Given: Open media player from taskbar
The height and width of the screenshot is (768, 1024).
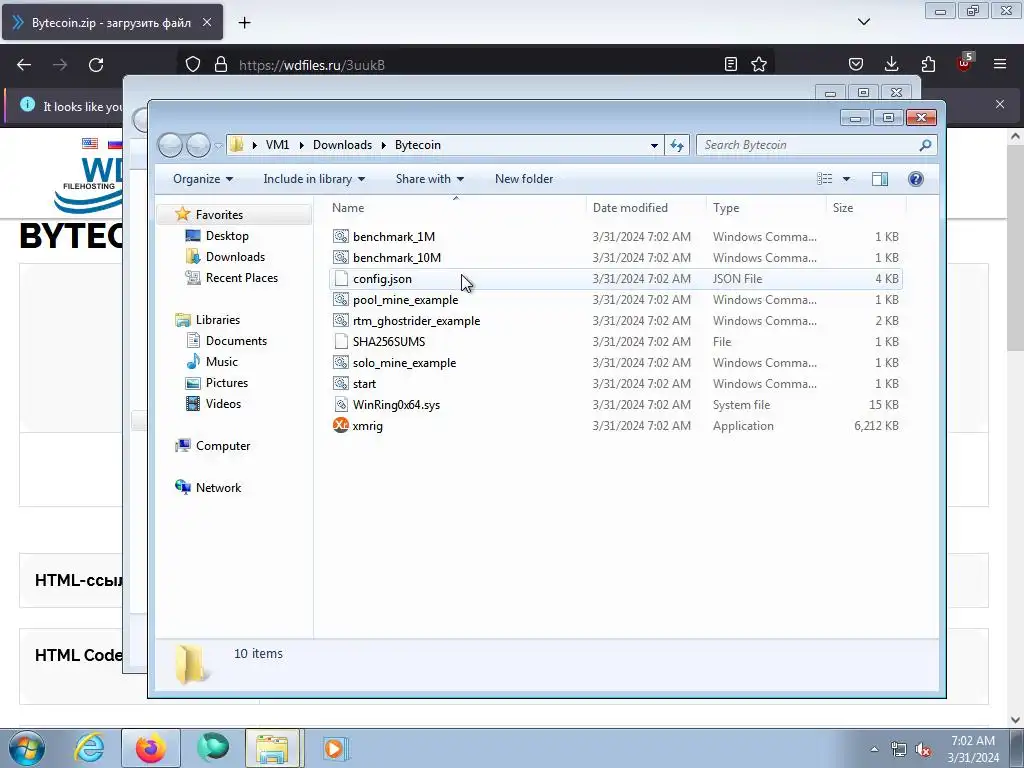Looking at the screenshot, I should point(335,748).
